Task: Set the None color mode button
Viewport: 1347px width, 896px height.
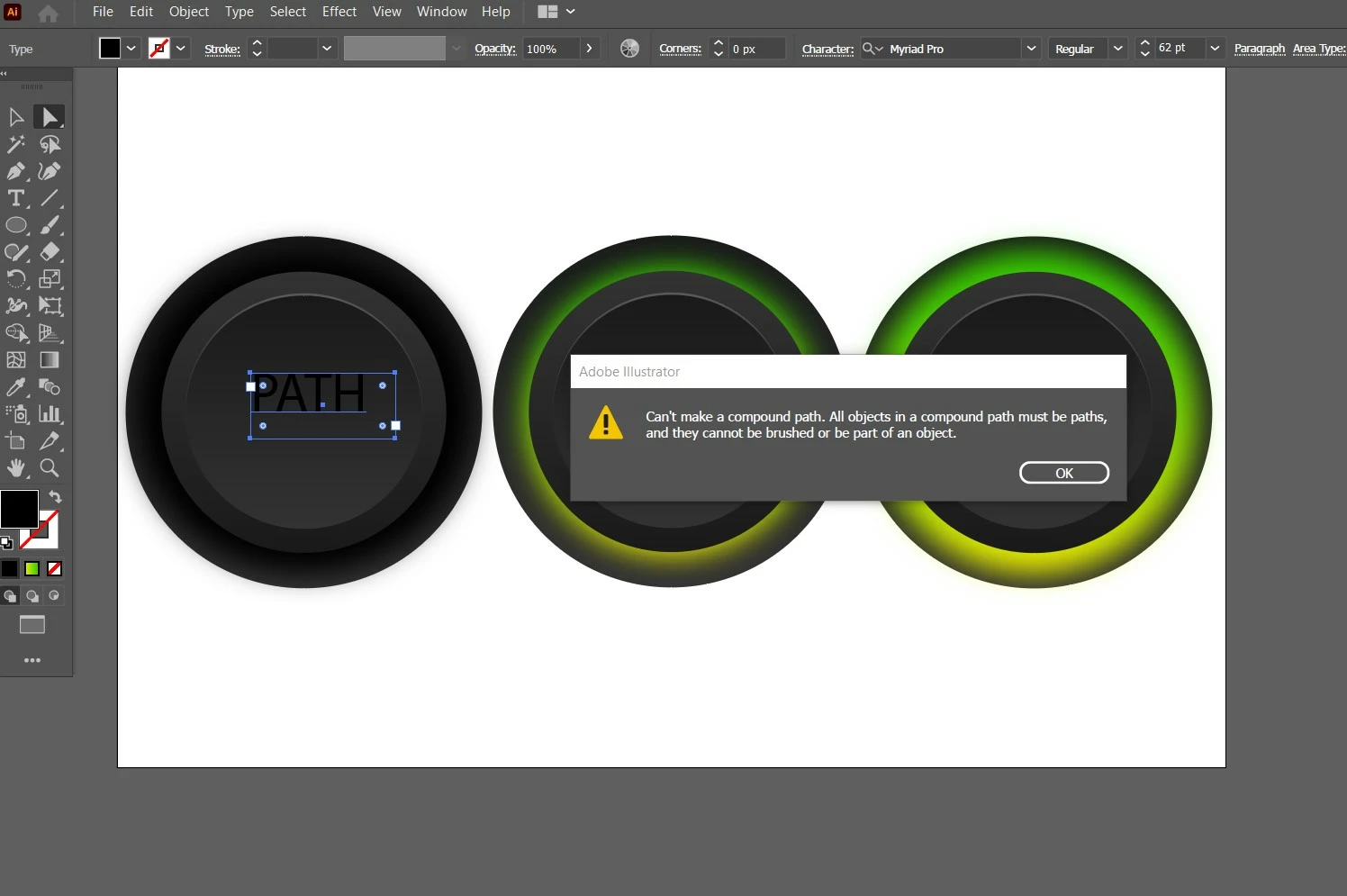Action: [54, 568]
